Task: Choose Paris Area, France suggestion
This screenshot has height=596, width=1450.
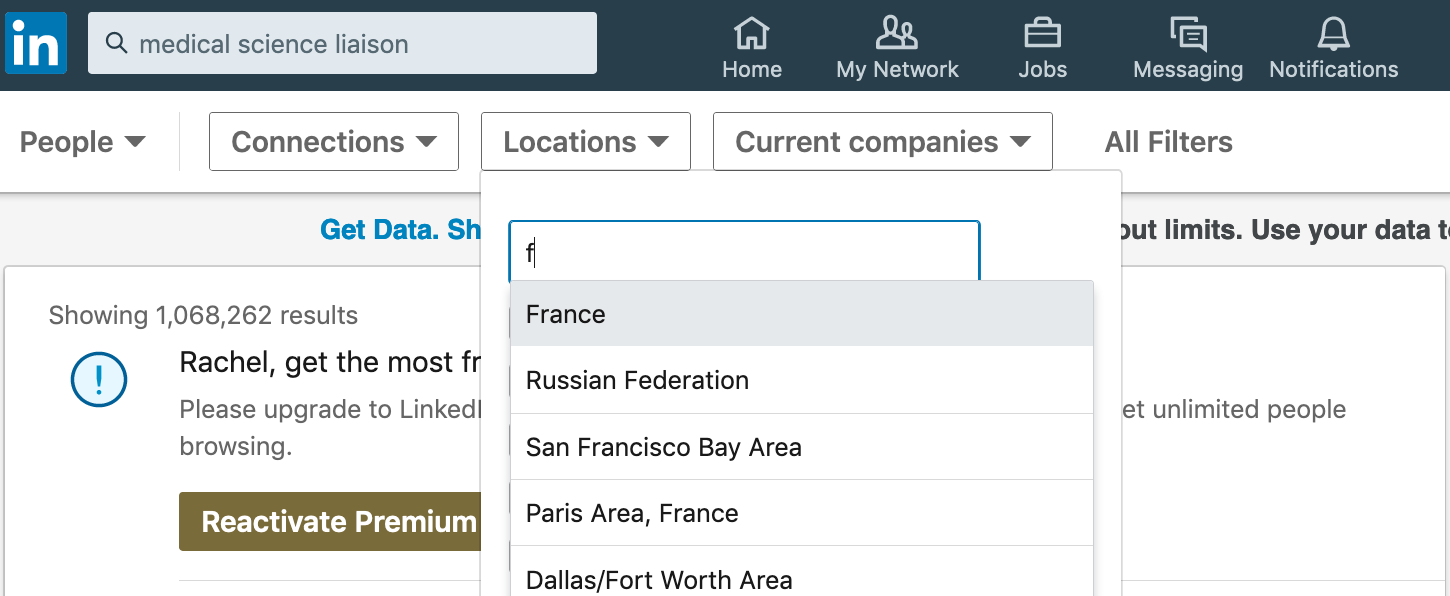Action: (802, 513)
